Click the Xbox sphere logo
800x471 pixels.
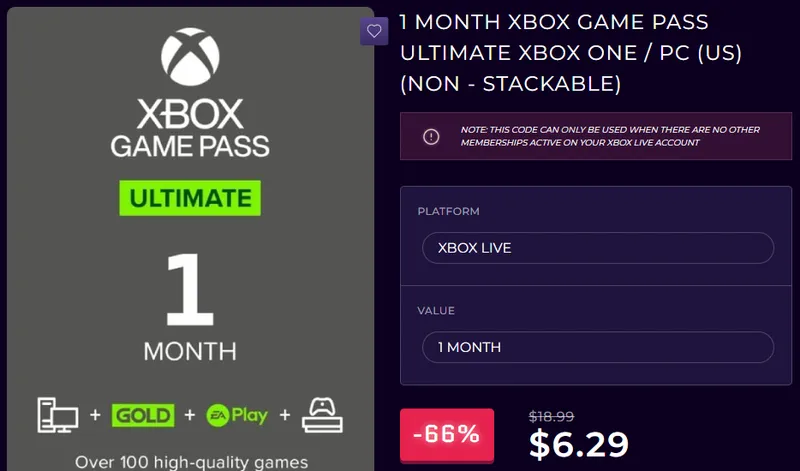tap(190, 57)
